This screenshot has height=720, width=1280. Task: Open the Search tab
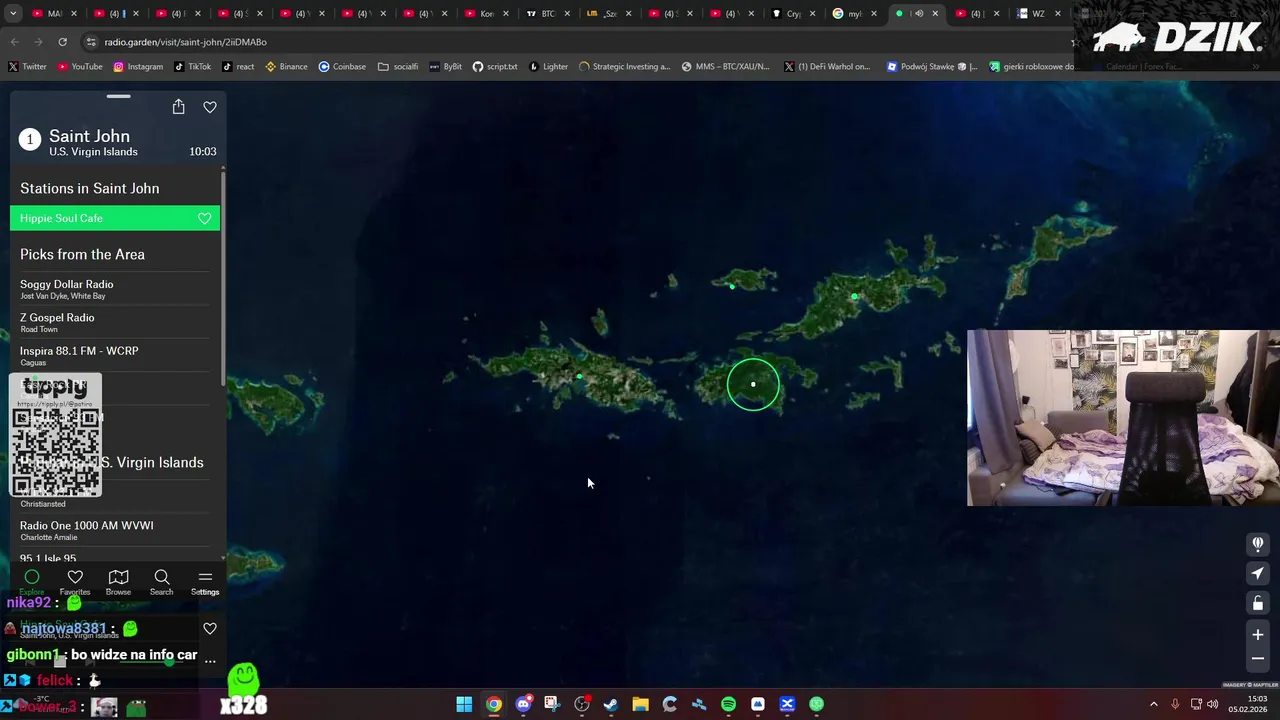click(x=161, y=582)
